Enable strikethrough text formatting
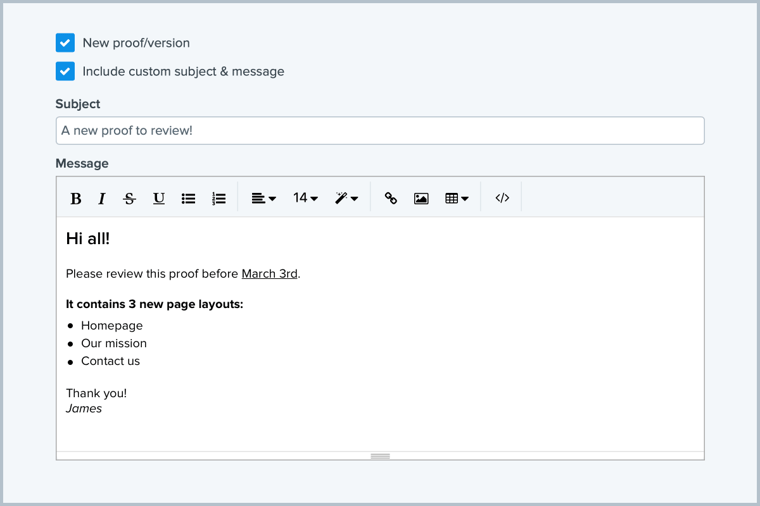The height and width of the screenshot is (506, 760). pyautogui.click(x=129, y=198)
